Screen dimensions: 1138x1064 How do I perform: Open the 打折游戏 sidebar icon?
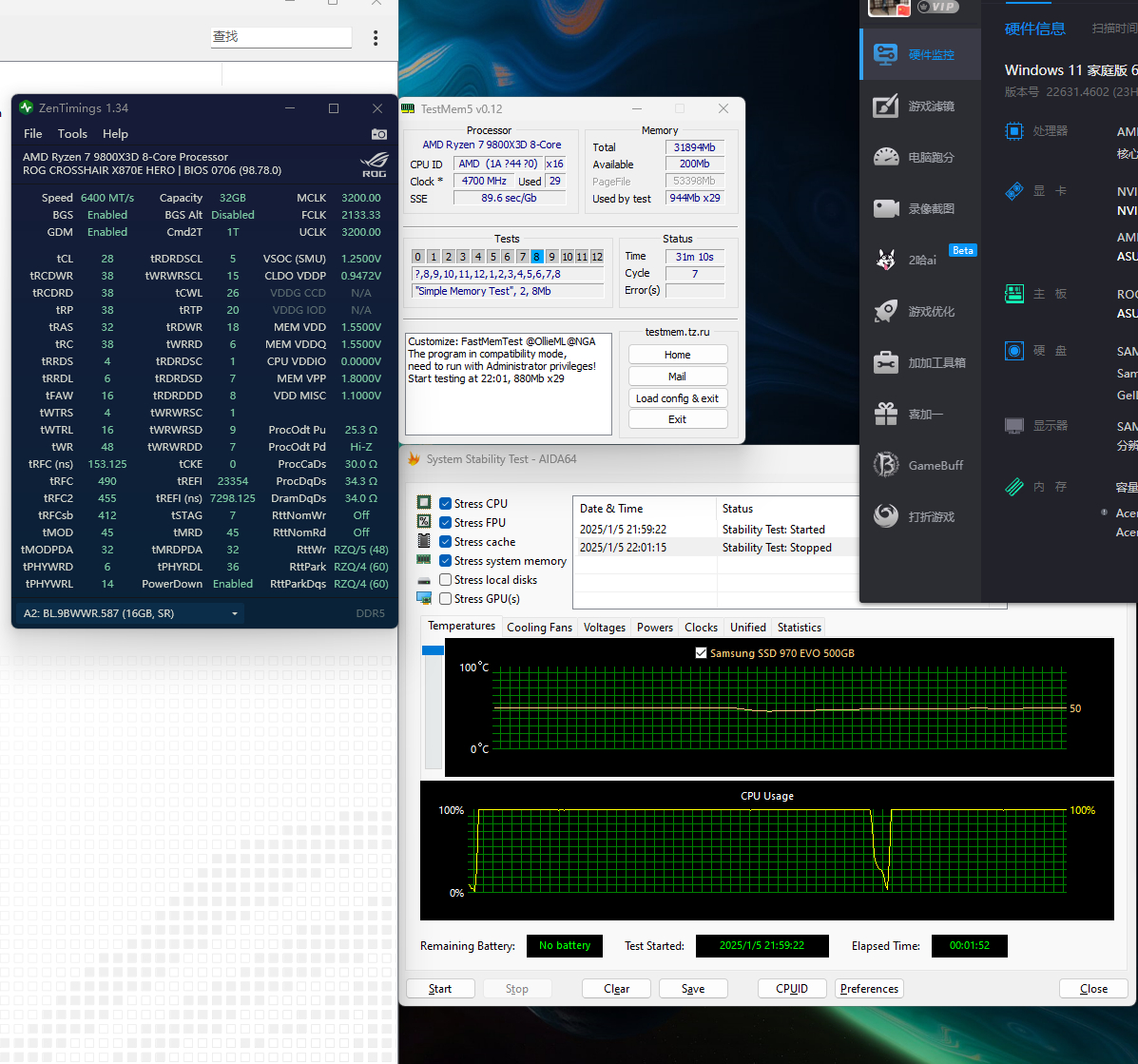tap(885, 516)
